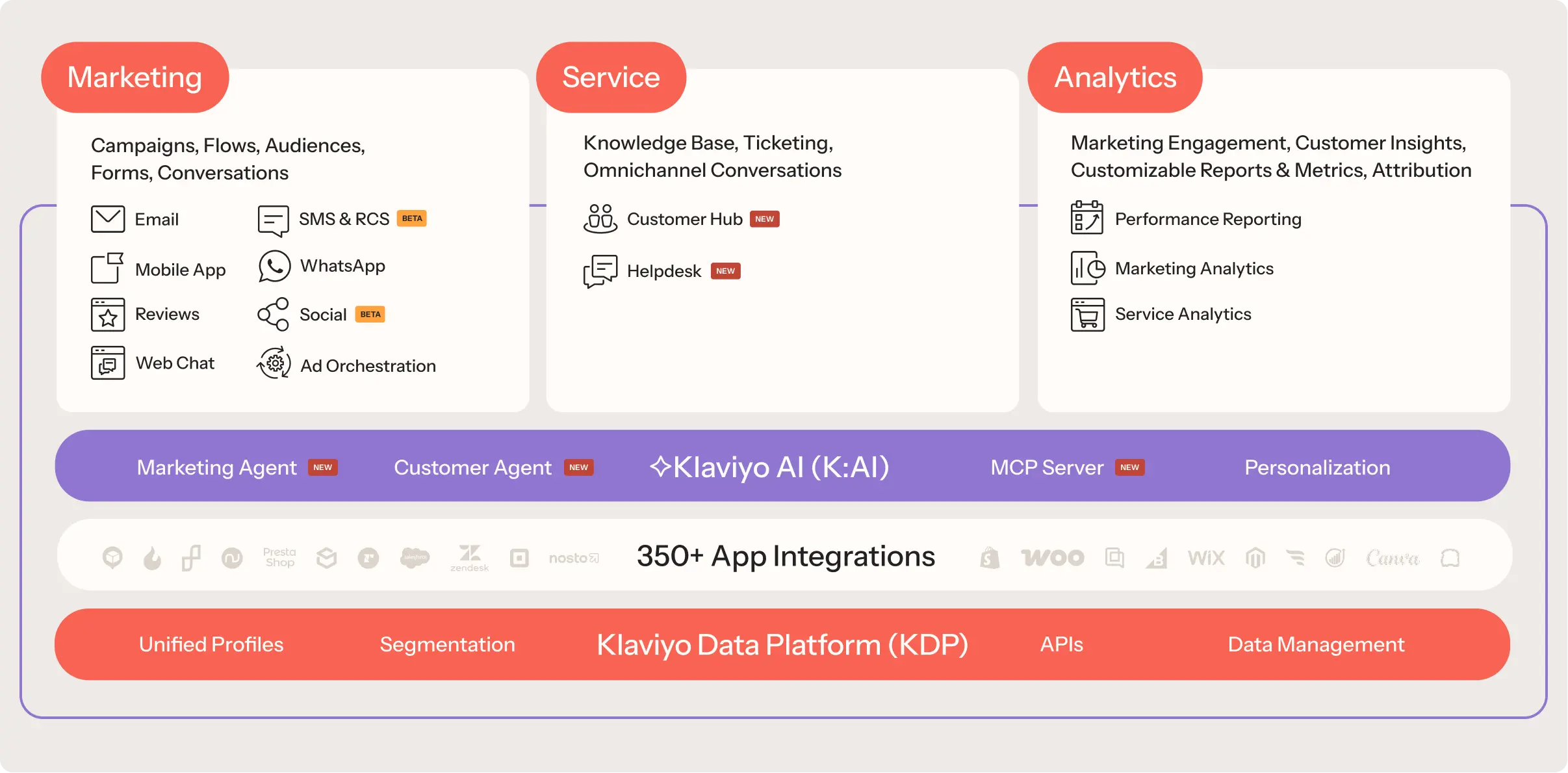Click the Woo integration logo
Viewport: 1568px width, 773px height.
click(1053, 558)
